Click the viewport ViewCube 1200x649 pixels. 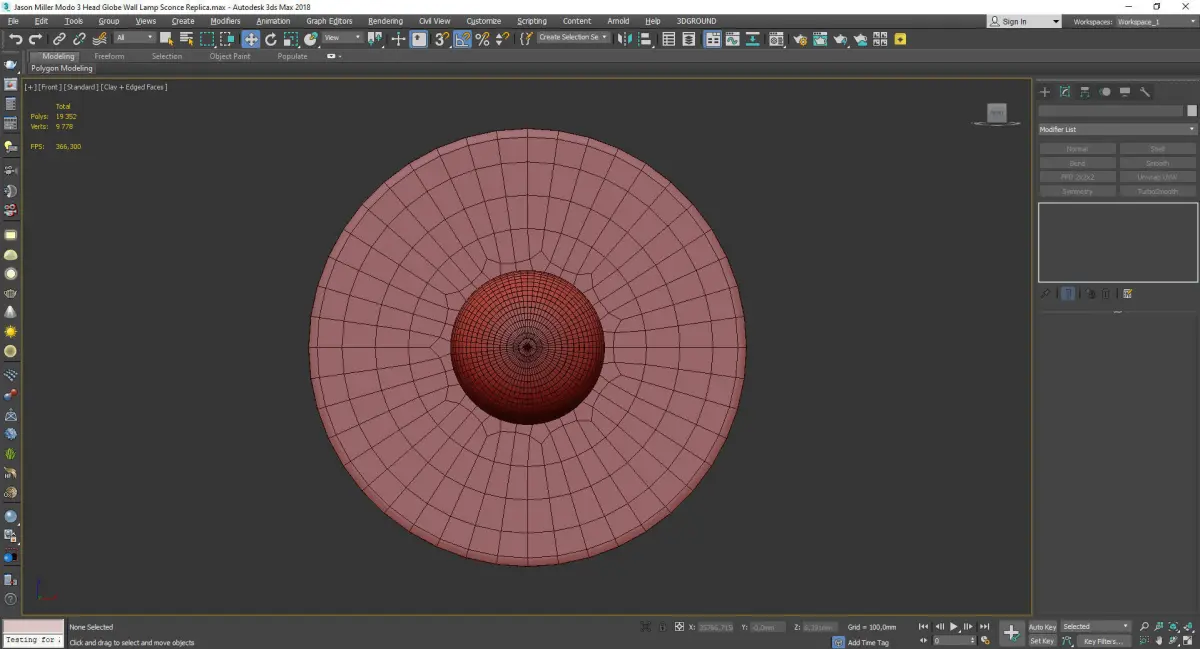pyautogui.click(x=996, y=114)
